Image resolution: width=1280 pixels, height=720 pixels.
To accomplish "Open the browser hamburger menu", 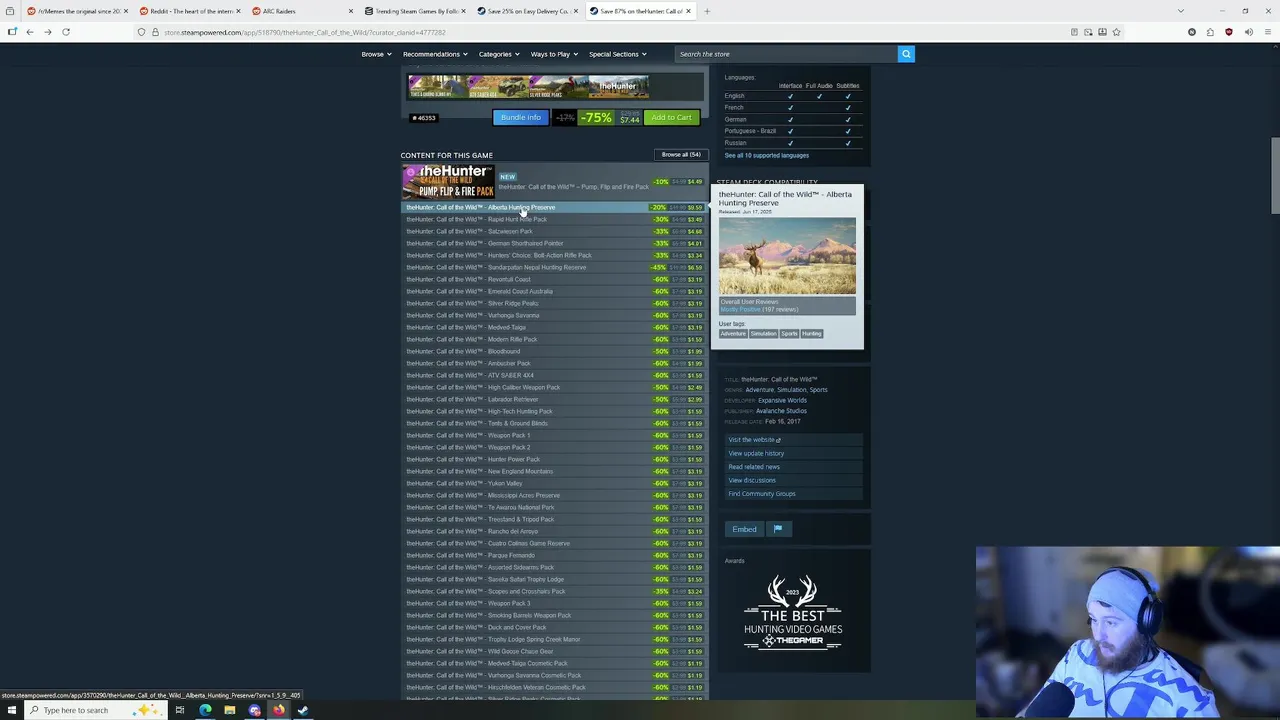I will [x=1267, y=32].
